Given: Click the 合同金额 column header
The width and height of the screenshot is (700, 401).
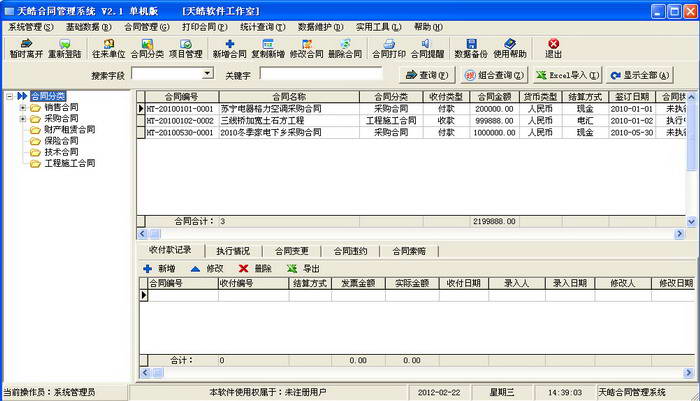Looking at the screenshot, I should tap(494, 97).
